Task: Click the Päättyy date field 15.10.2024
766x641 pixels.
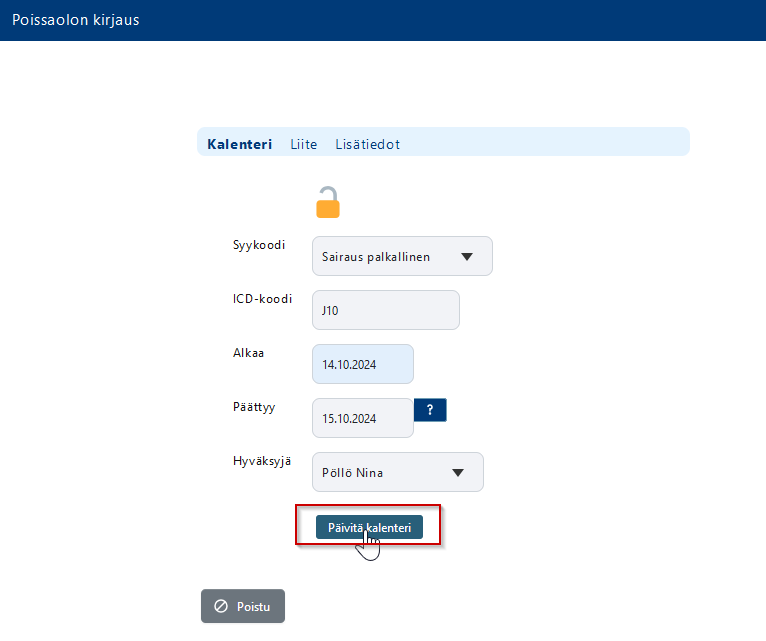Action: tap(362, 418)
